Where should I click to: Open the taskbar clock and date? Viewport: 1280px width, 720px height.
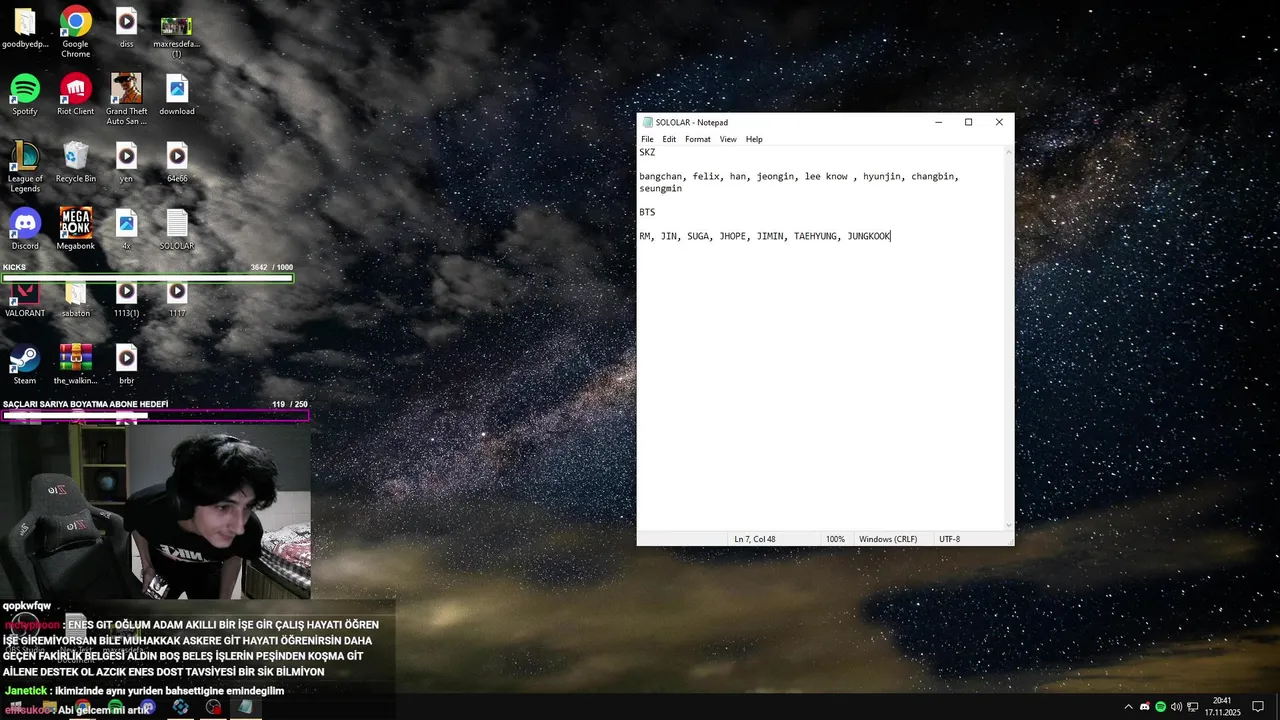(x=1221, y=707)
